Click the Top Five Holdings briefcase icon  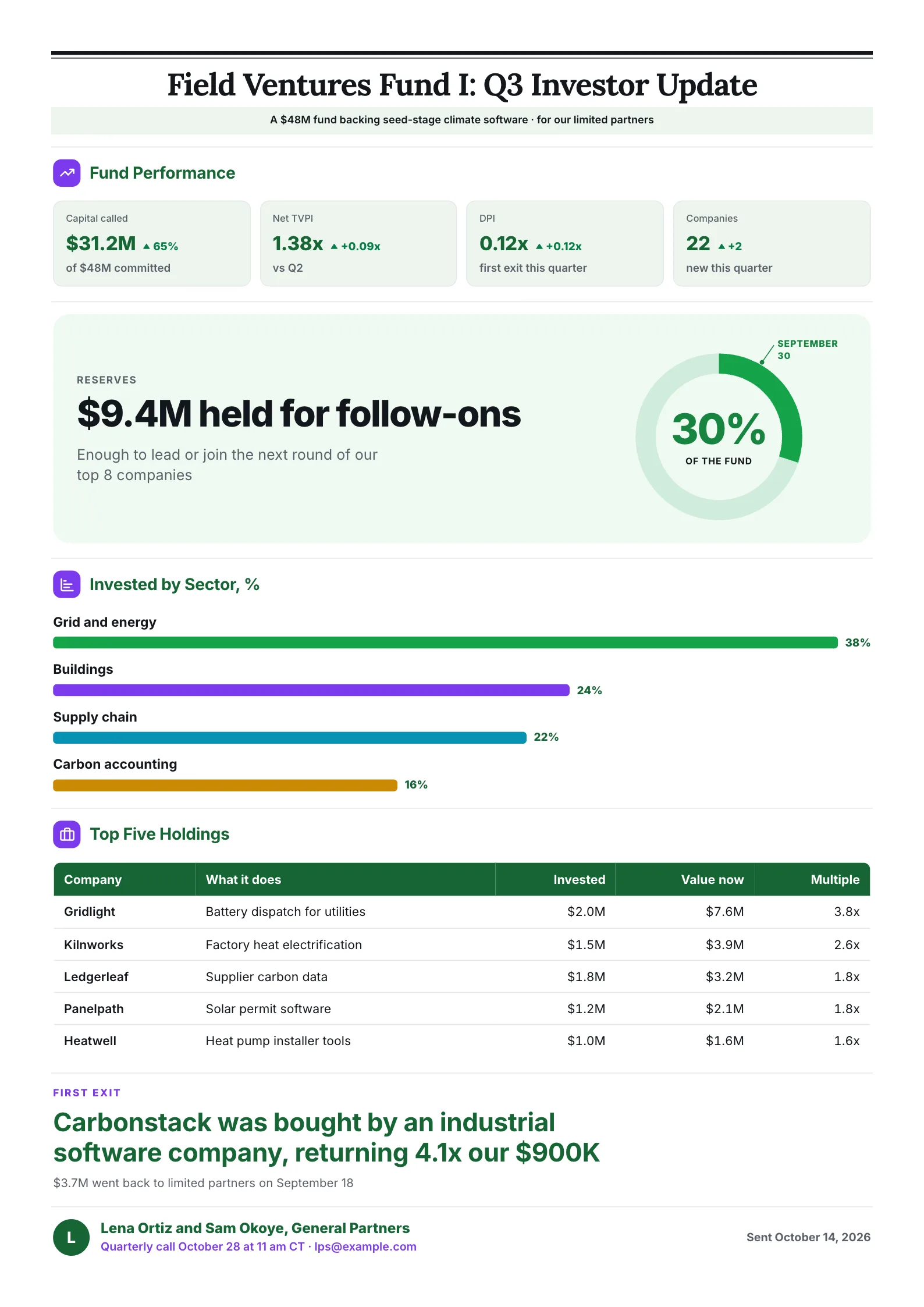point(67,834)
